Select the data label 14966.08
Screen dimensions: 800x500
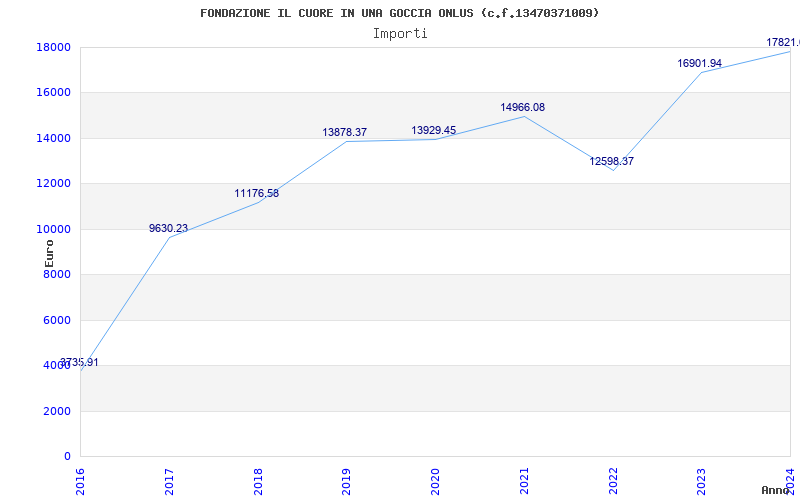(522, 107)
